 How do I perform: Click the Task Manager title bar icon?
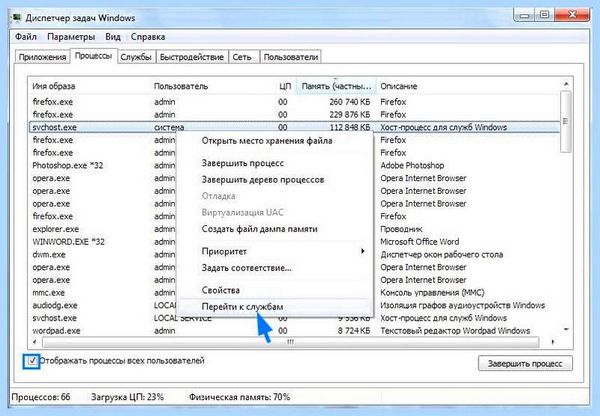pos(16,18)
